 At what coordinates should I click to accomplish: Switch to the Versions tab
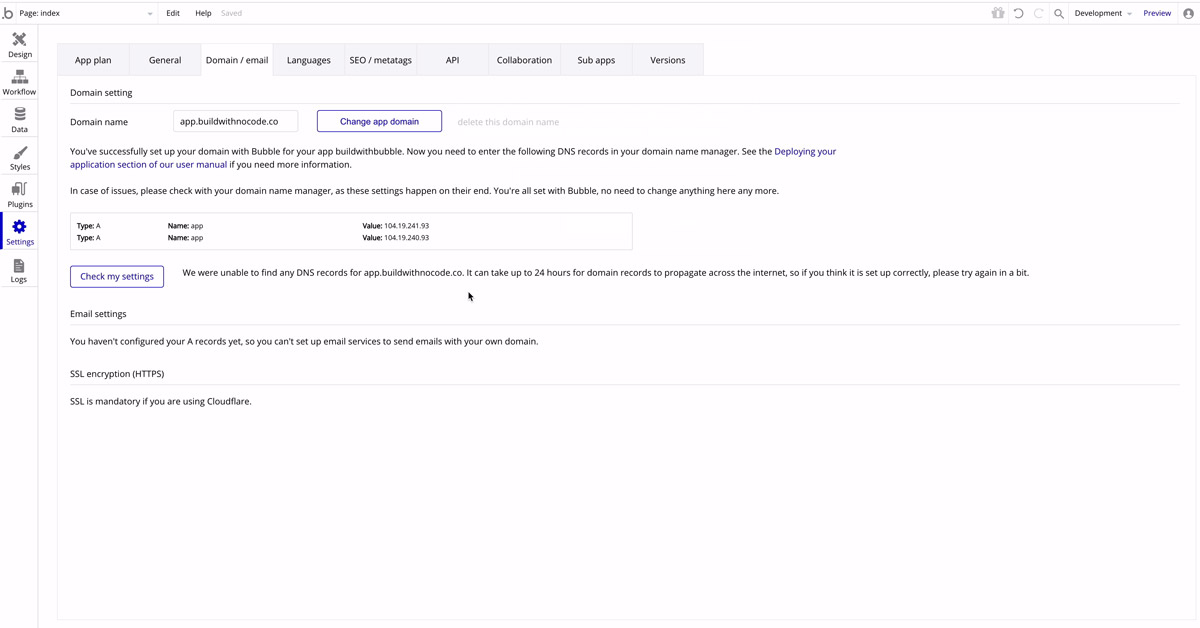[668, 60]
